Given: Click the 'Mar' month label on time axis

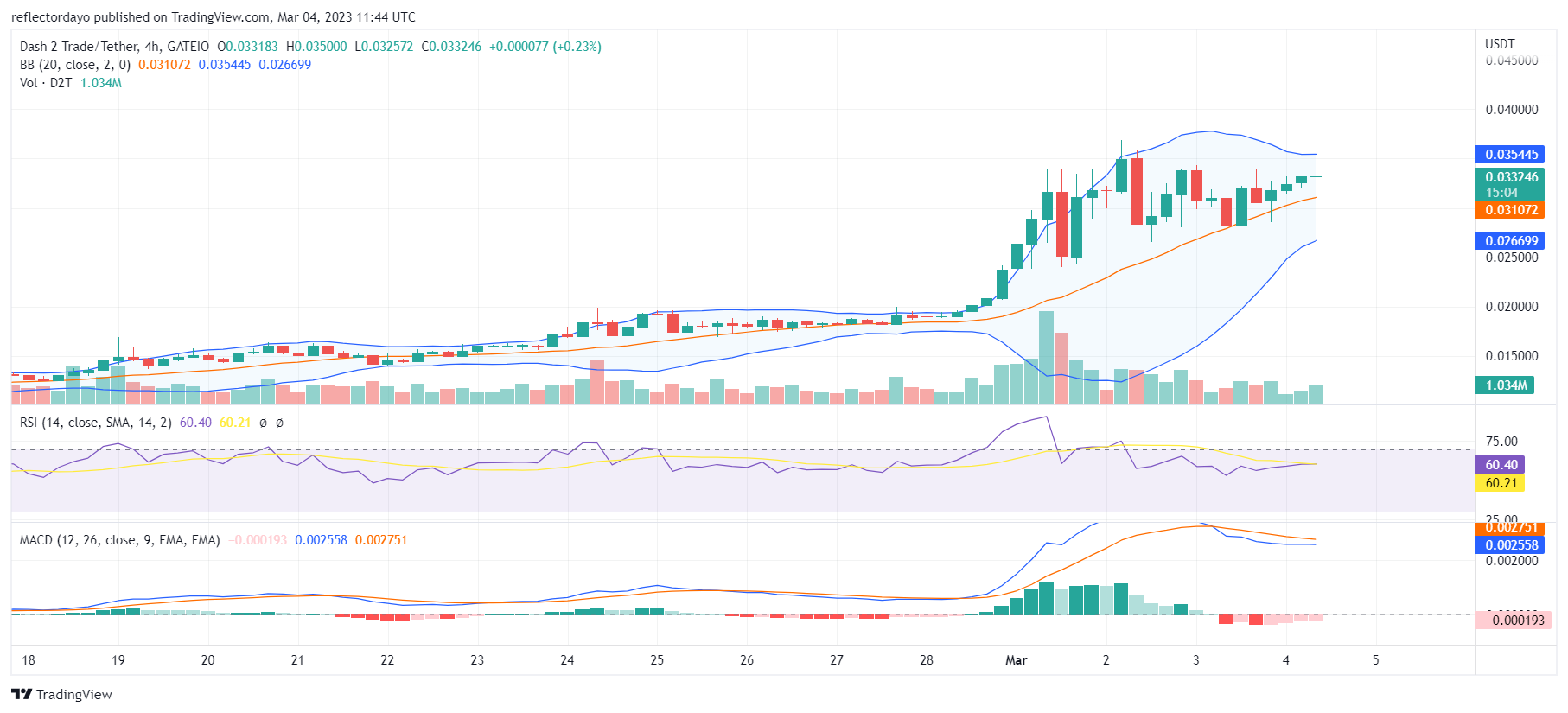Looking at the screenshot, I should point(1017,660).
